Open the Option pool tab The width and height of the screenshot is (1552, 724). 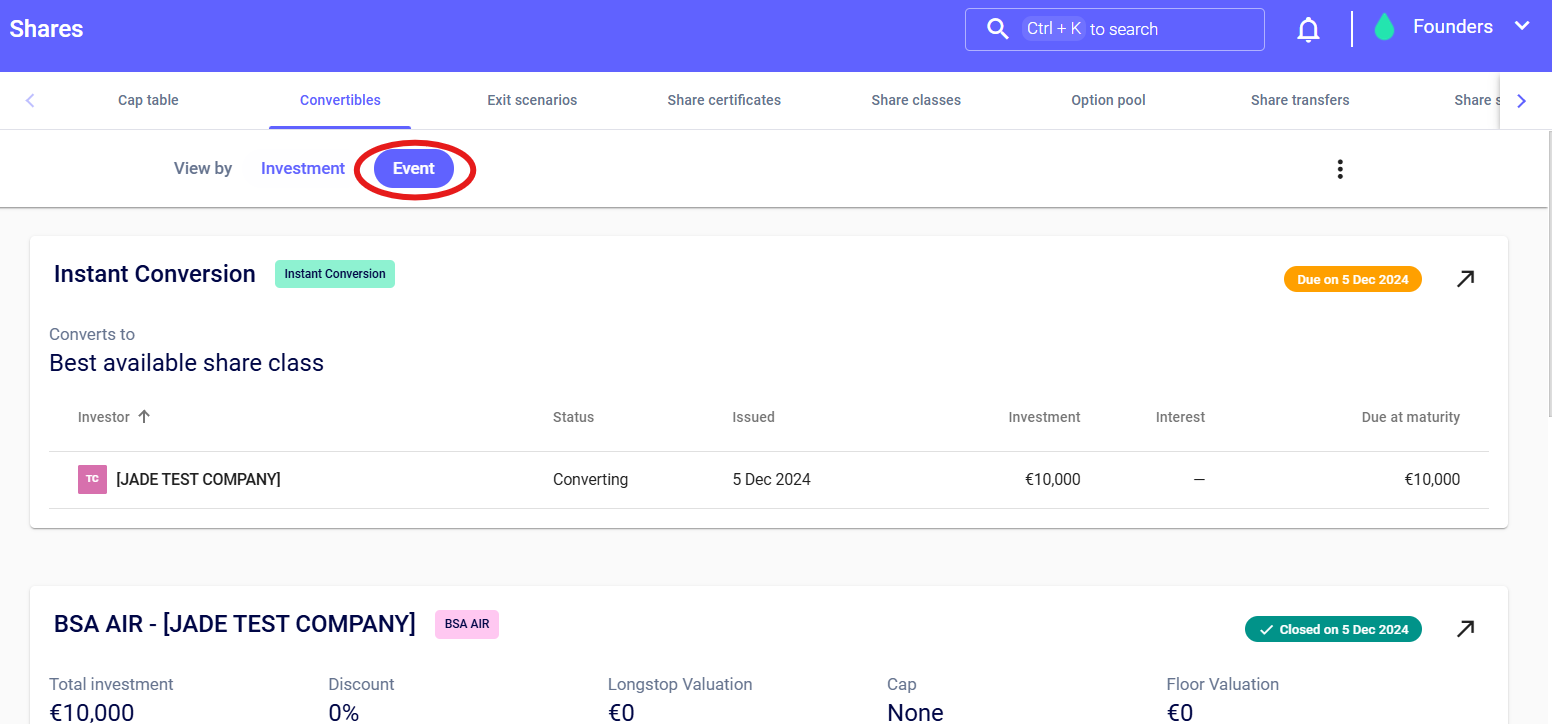click(x=1108, y=100)
